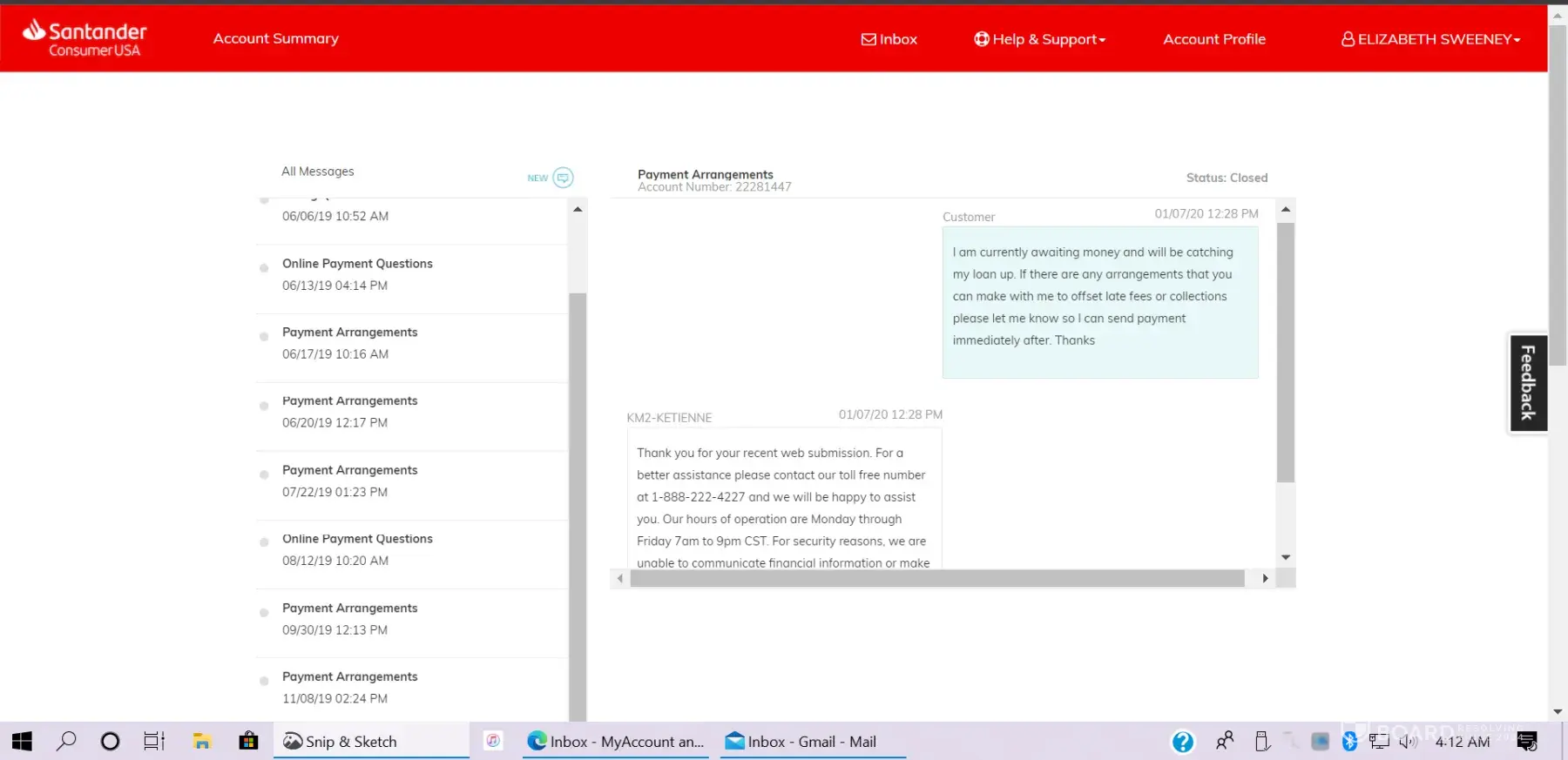Open File Explorer from the taskbar
Screen dimensions: 1568x760
coord(202,742)
